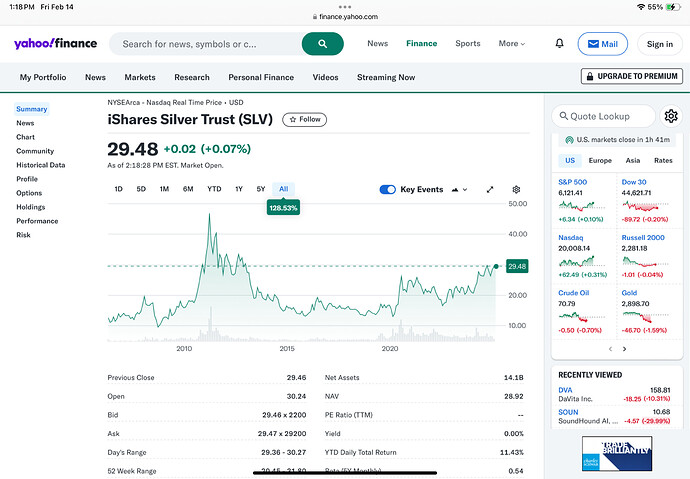Open the chart type dropdown
The width and height of the screenshot is (690, 479).
tap(459, 190)
